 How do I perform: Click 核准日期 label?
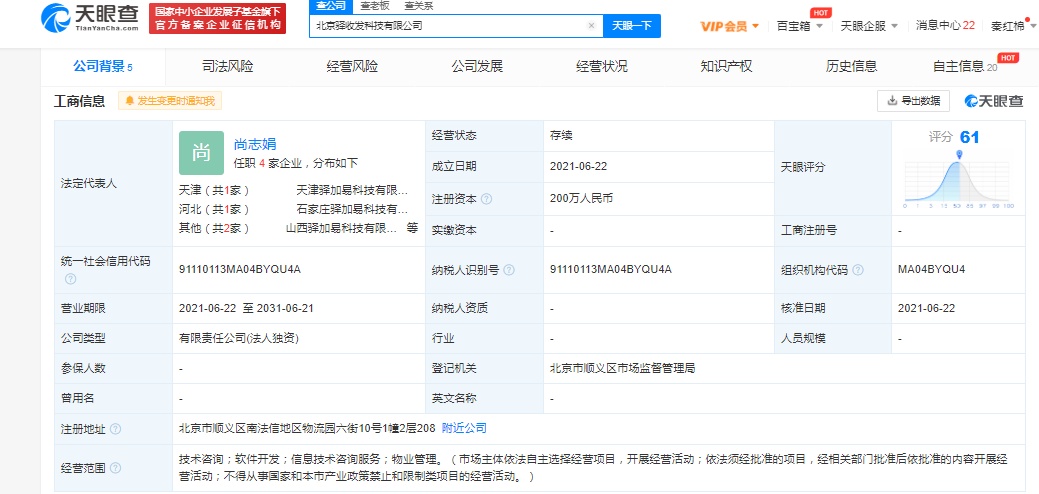tap(804, 308)
